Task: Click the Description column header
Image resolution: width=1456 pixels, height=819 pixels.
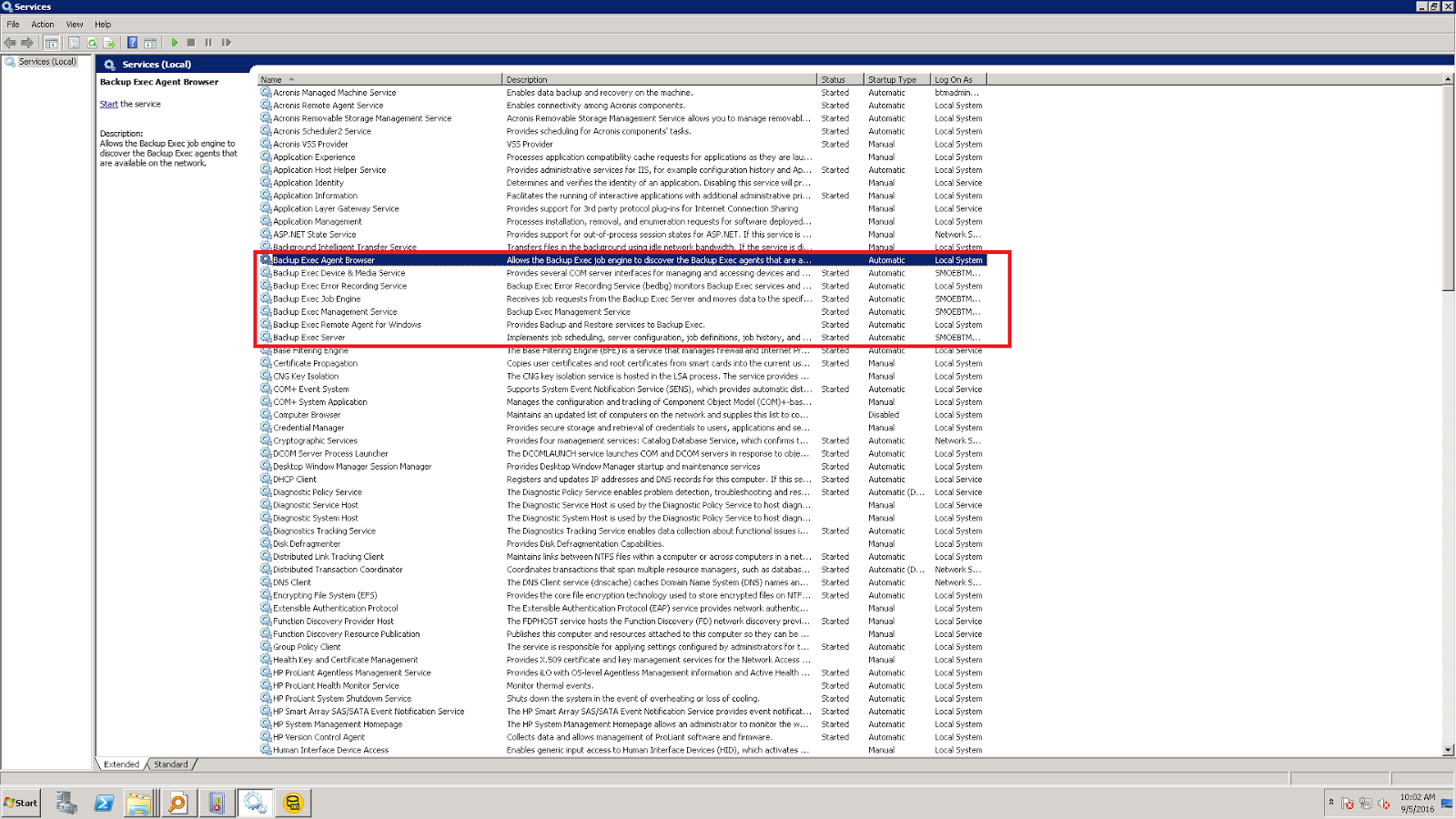Action: [x=660, y=80]
